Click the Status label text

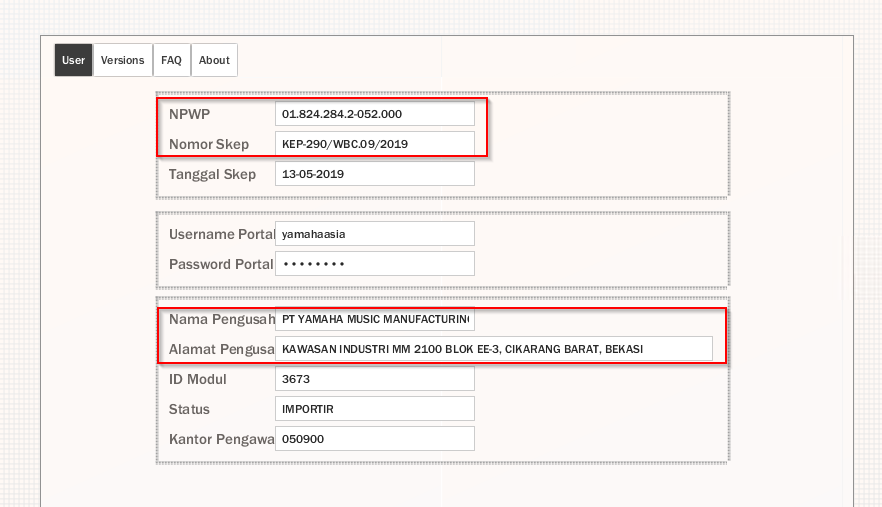click(189, 409)
